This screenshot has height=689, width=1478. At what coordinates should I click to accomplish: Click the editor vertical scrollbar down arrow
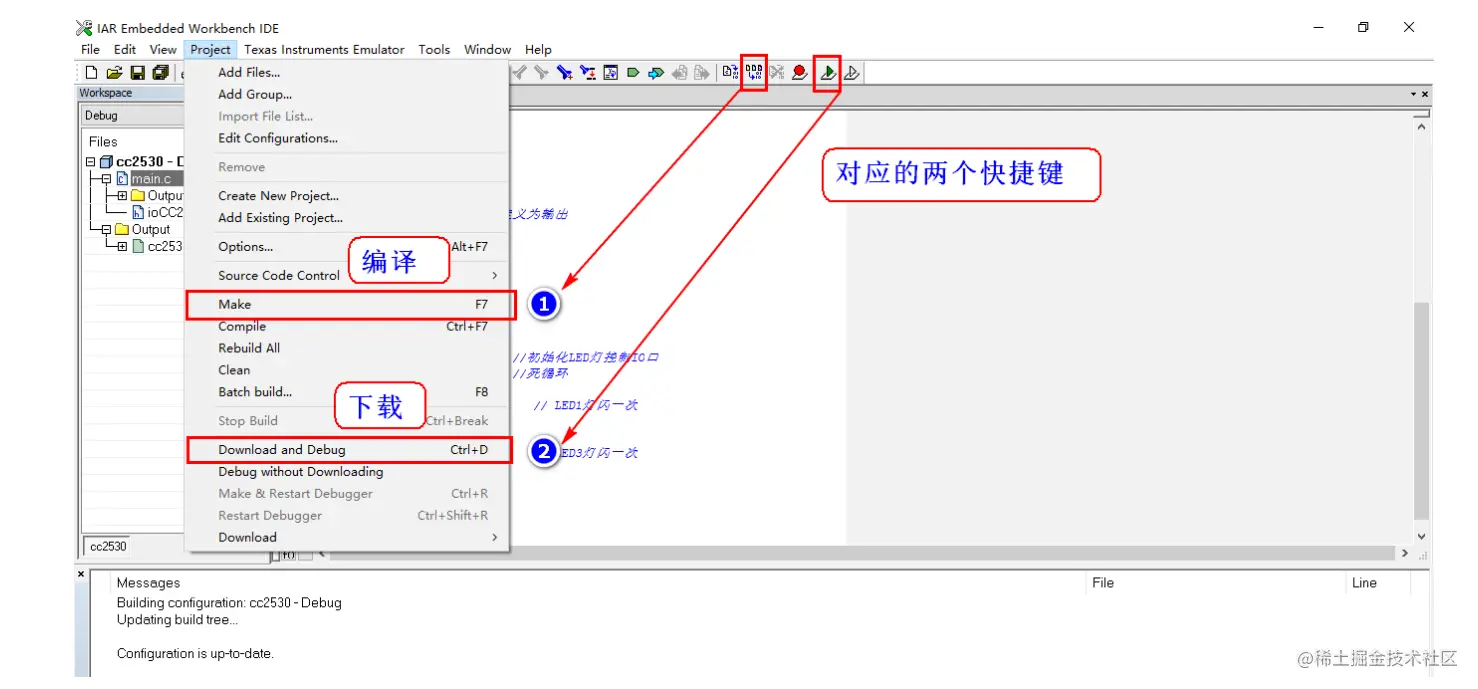[1421, 537]
